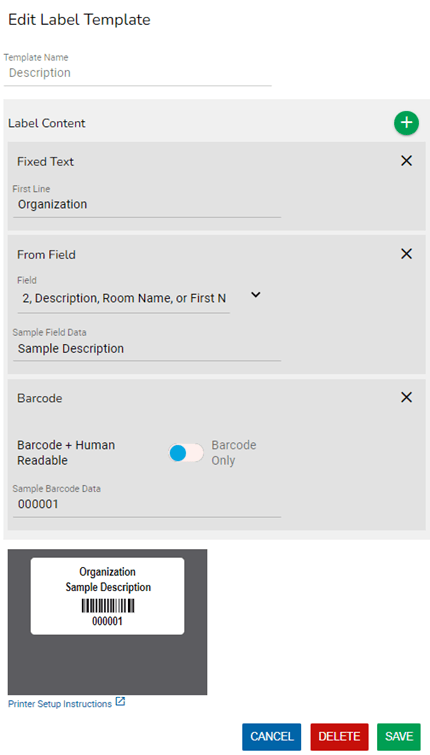Select the Barcode + Human Readable label

click(66, 453)
